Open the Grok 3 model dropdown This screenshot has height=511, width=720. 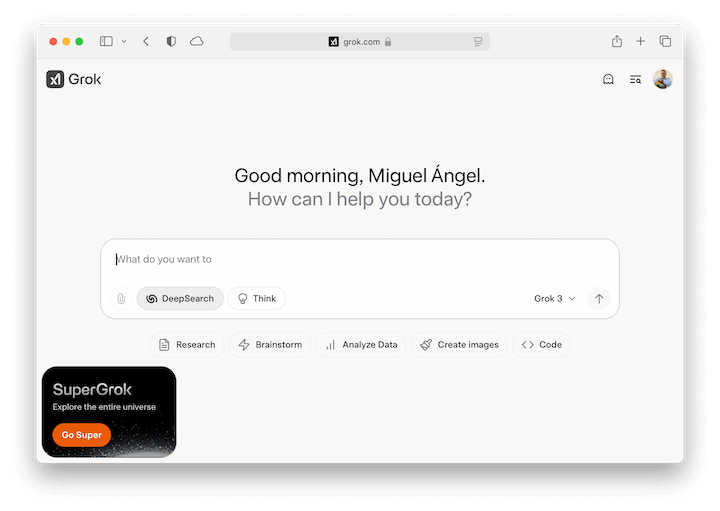[x=554, y=298]
